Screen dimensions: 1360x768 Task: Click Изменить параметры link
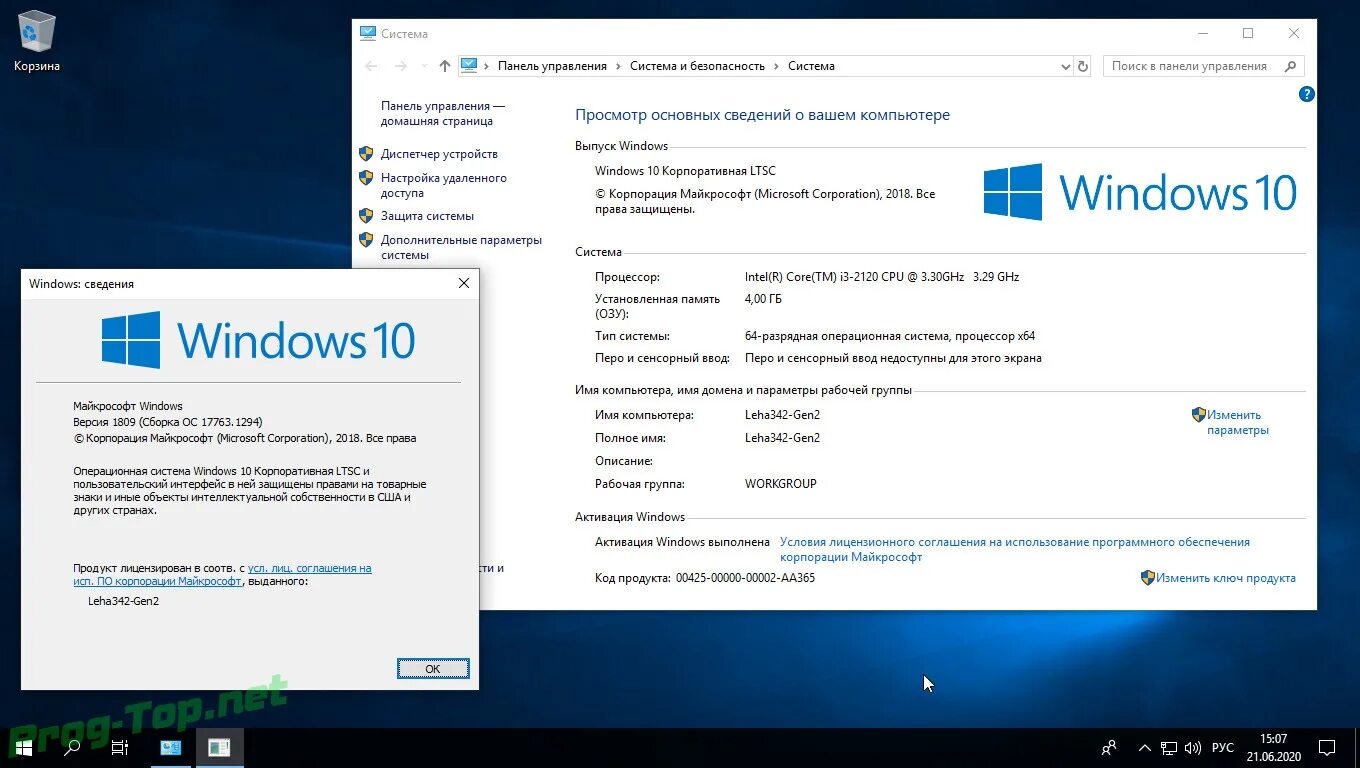[x=1237, y=422]
